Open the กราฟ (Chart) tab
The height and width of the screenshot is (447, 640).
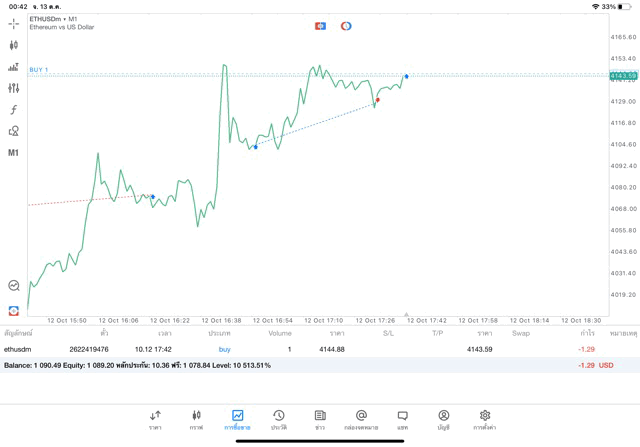[196, 420]
